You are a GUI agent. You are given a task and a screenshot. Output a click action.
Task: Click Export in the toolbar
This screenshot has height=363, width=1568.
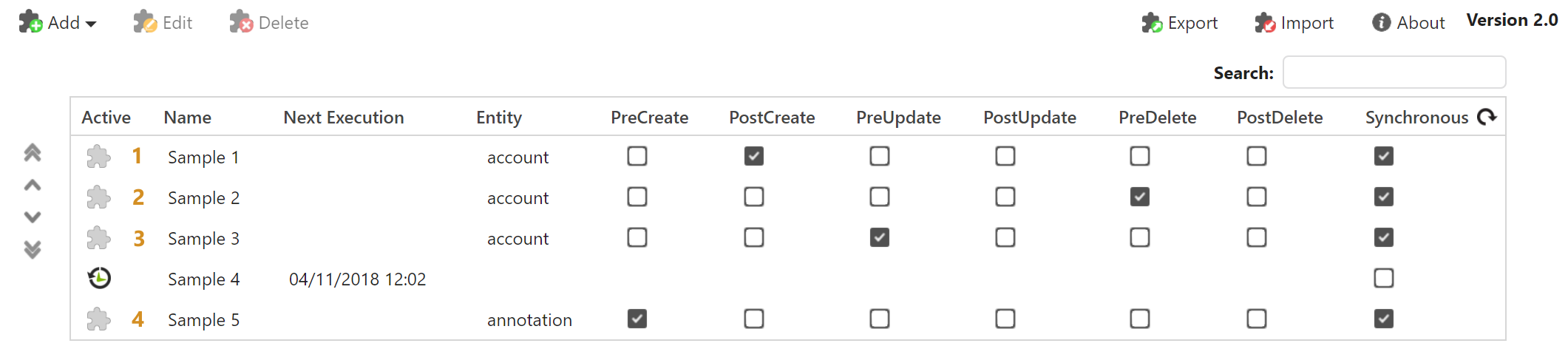pyautogui.click(x=1180, y=23)
